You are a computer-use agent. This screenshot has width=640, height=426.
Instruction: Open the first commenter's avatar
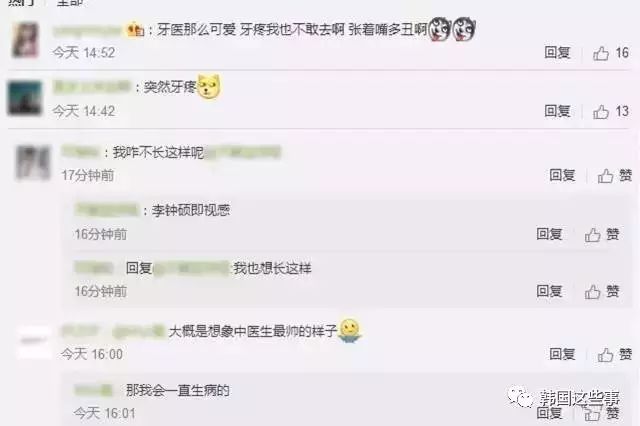pos(25,40)
